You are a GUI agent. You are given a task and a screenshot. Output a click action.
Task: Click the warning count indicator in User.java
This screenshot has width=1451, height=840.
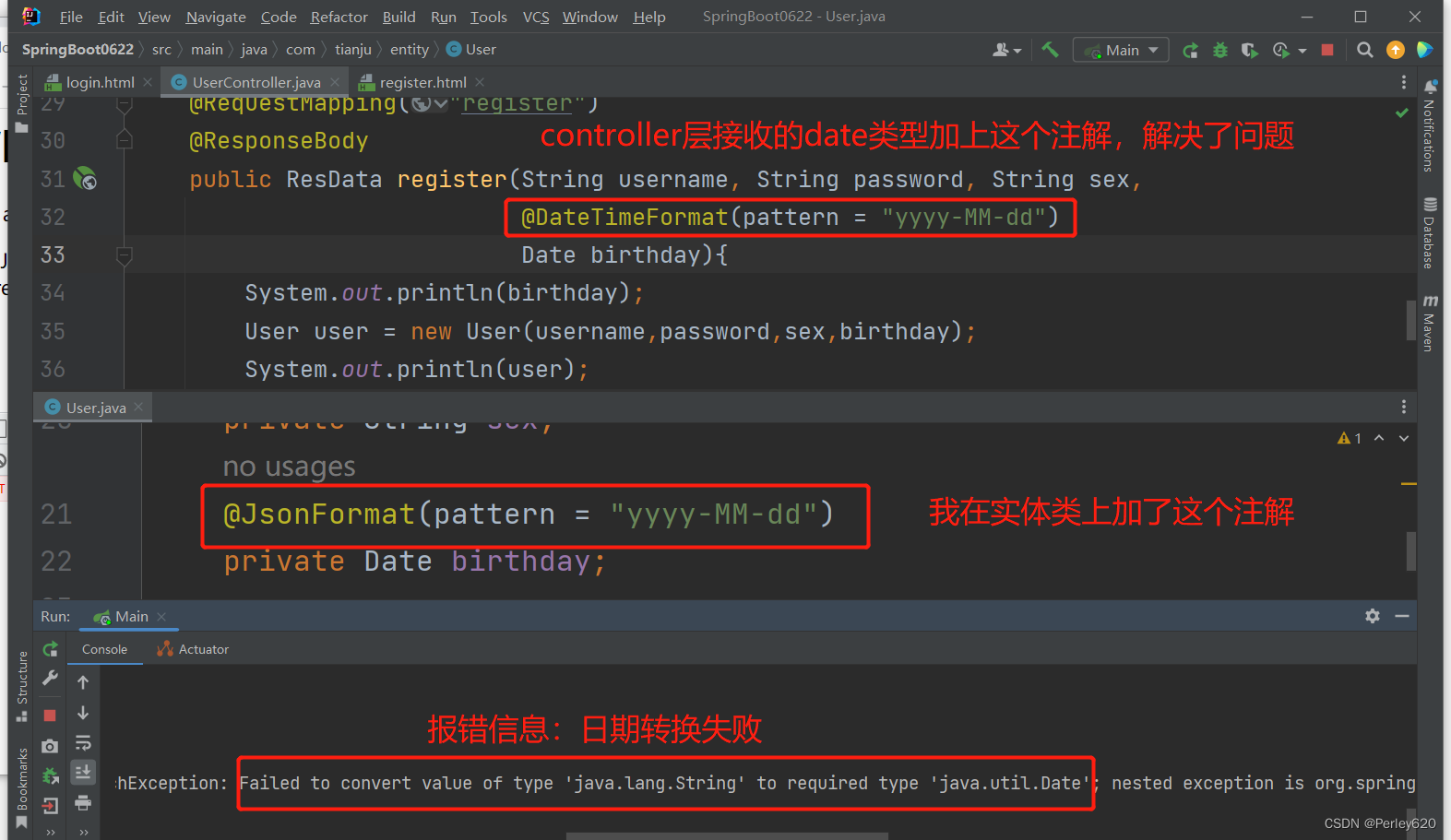click(1350, 438)
